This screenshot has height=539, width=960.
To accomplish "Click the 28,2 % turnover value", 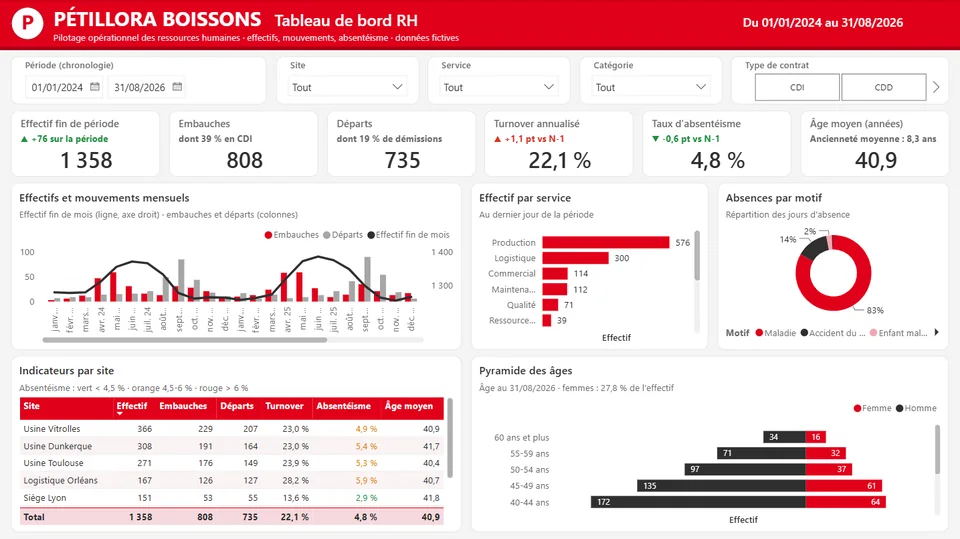I will click(295, 481).
